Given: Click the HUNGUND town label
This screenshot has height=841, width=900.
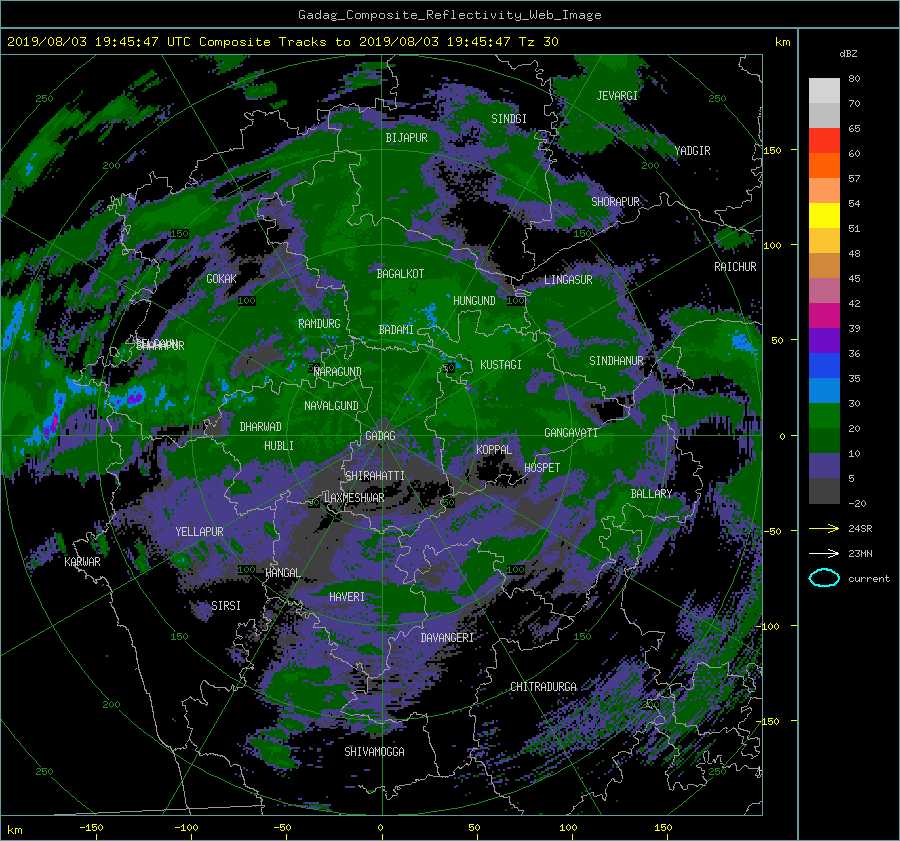Looking at the screenshot, I should tap(474, 301).
